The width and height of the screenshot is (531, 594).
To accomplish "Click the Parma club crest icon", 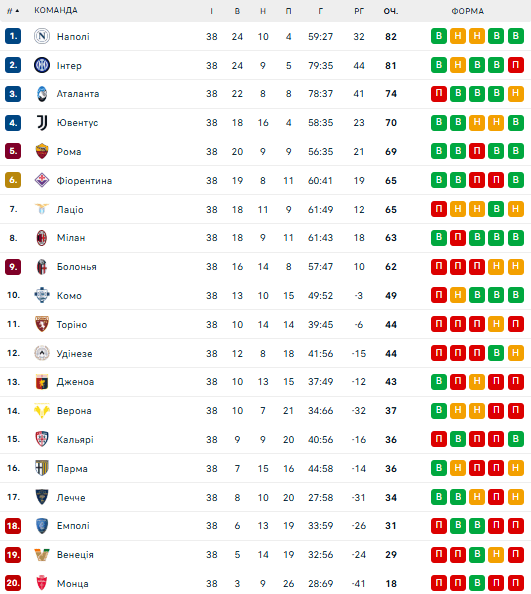I will tap(42, 468).
